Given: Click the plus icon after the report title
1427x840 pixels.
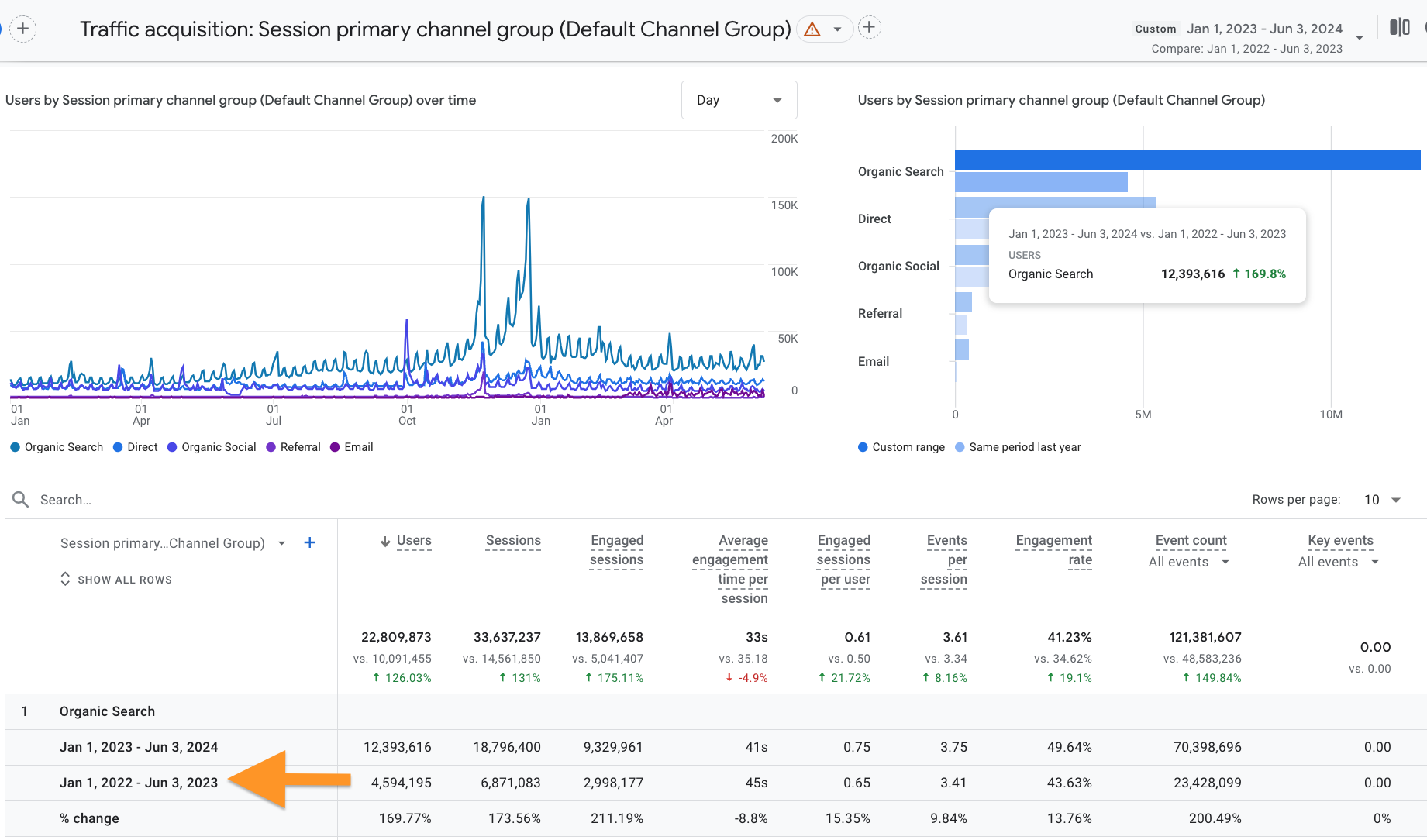Looking at the screenshot, I should (x=870, y=28).
